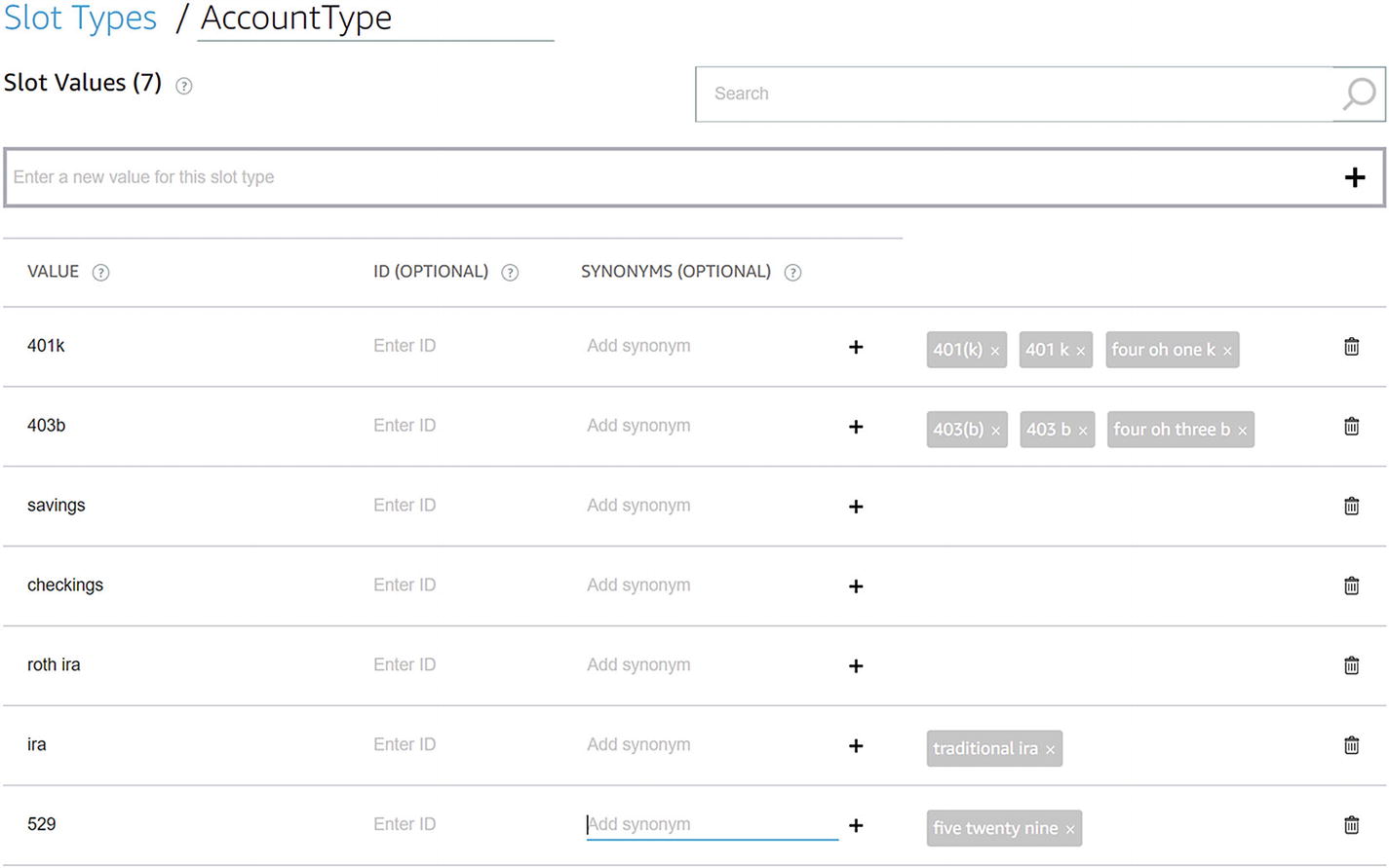The image size is (1389, 868).
Task: Add synonym plus button for checkings
Action: click(x=856, y=586)
